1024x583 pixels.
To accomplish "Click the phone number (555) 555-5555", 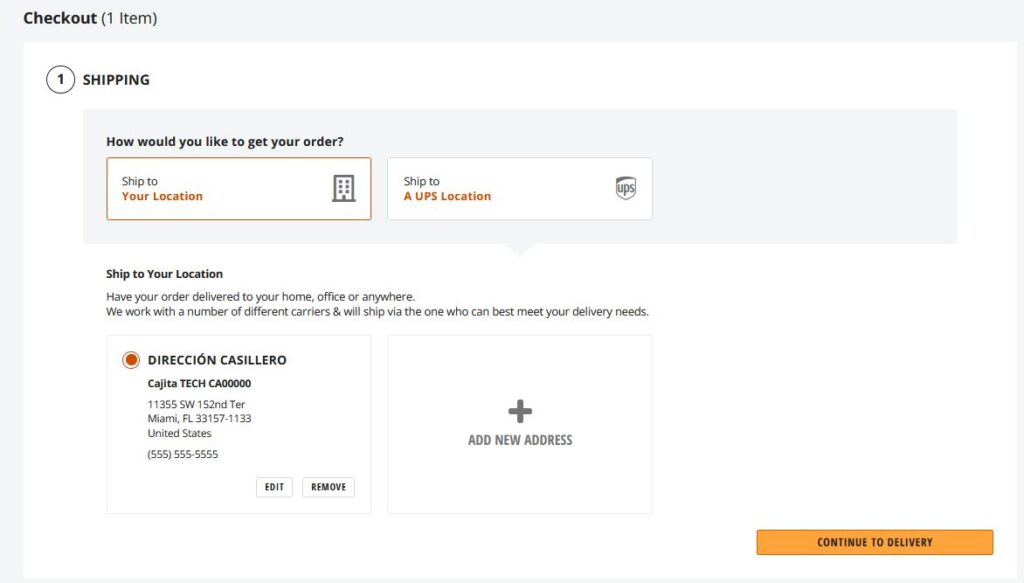I will click(183, 454).
